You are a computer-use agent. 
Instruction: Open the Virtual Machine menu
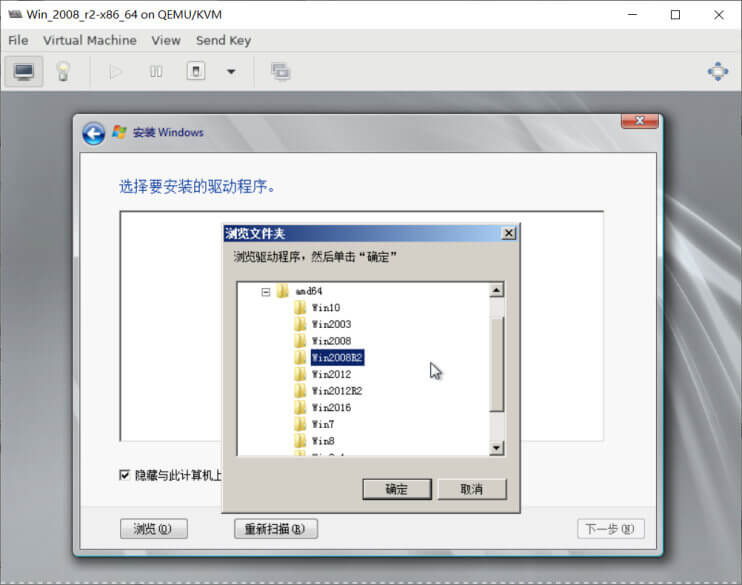point(89,41)
